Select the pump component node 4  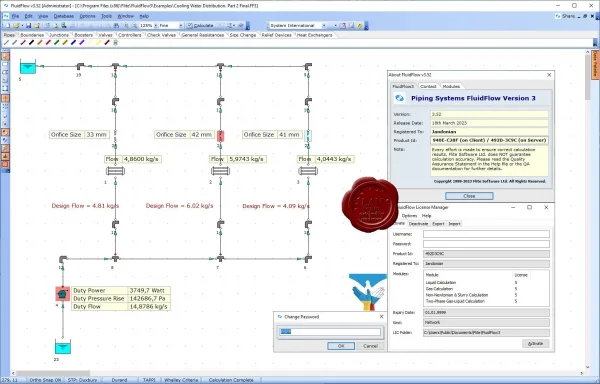[x=62, y=294]
